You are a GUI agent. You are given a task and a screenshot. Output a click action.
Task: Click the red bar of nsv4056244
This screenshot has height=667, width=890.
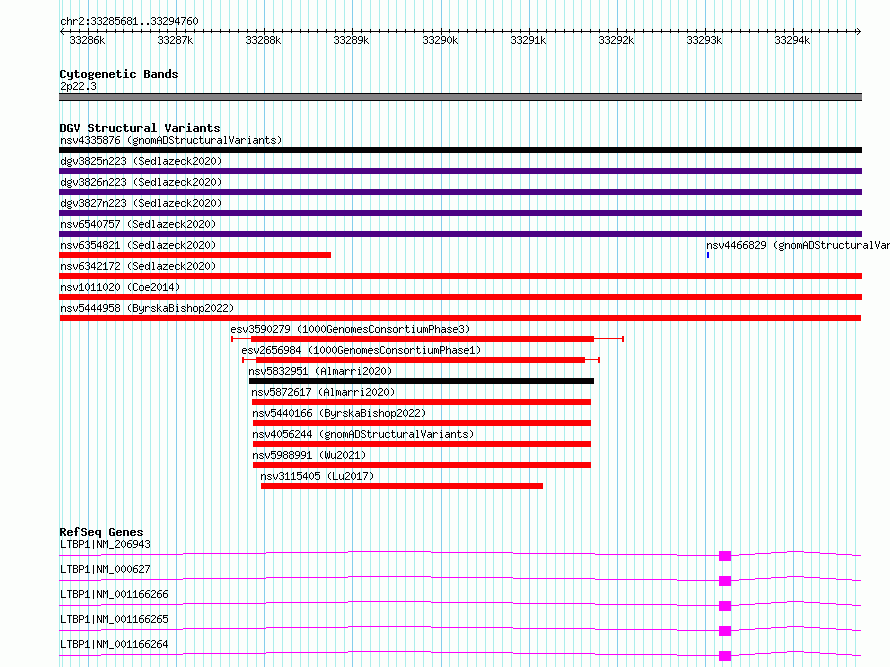click(x=422, y=444)
